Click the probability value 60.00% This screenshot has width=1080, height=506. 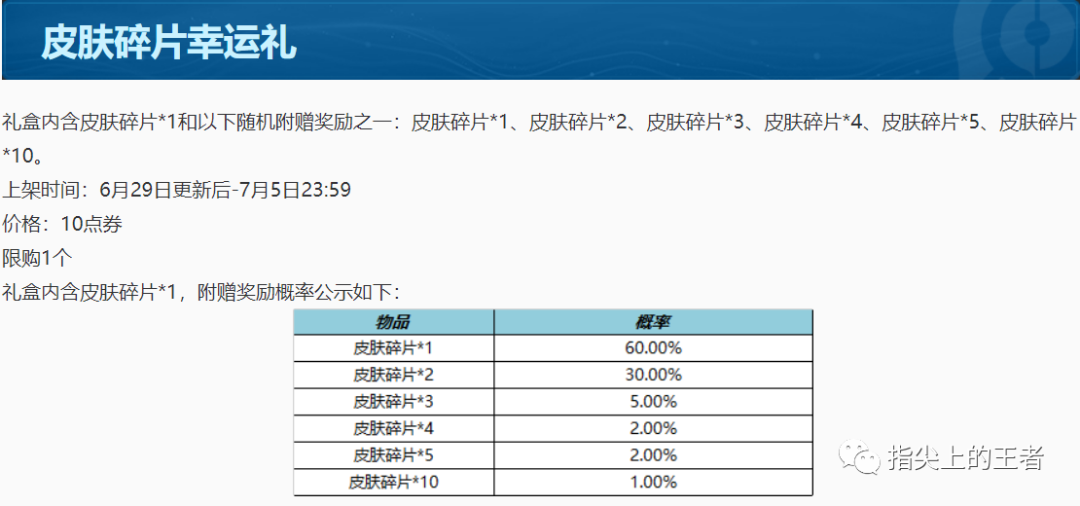click(653, 348)
